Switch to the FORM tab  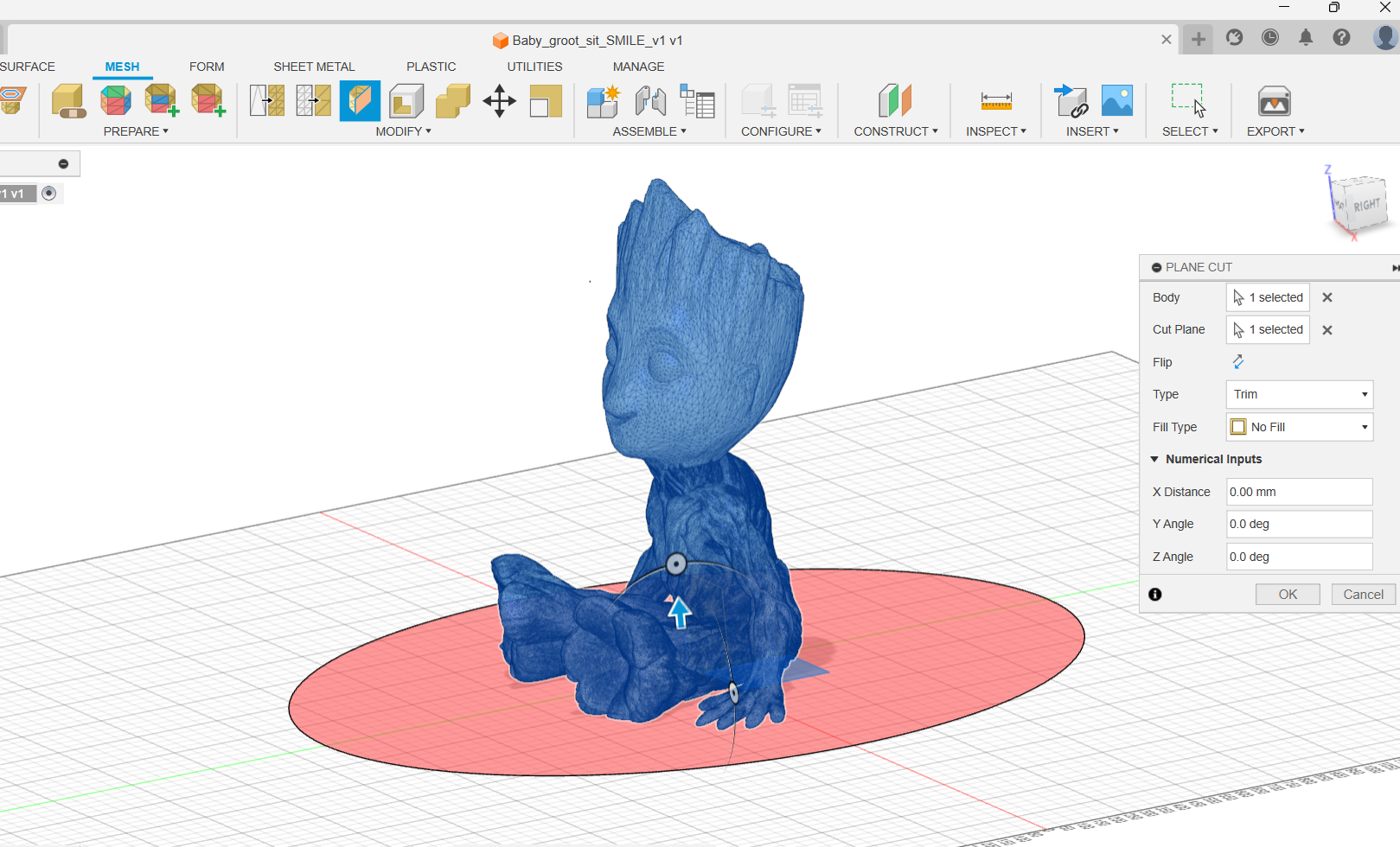(x=207, y=67)
